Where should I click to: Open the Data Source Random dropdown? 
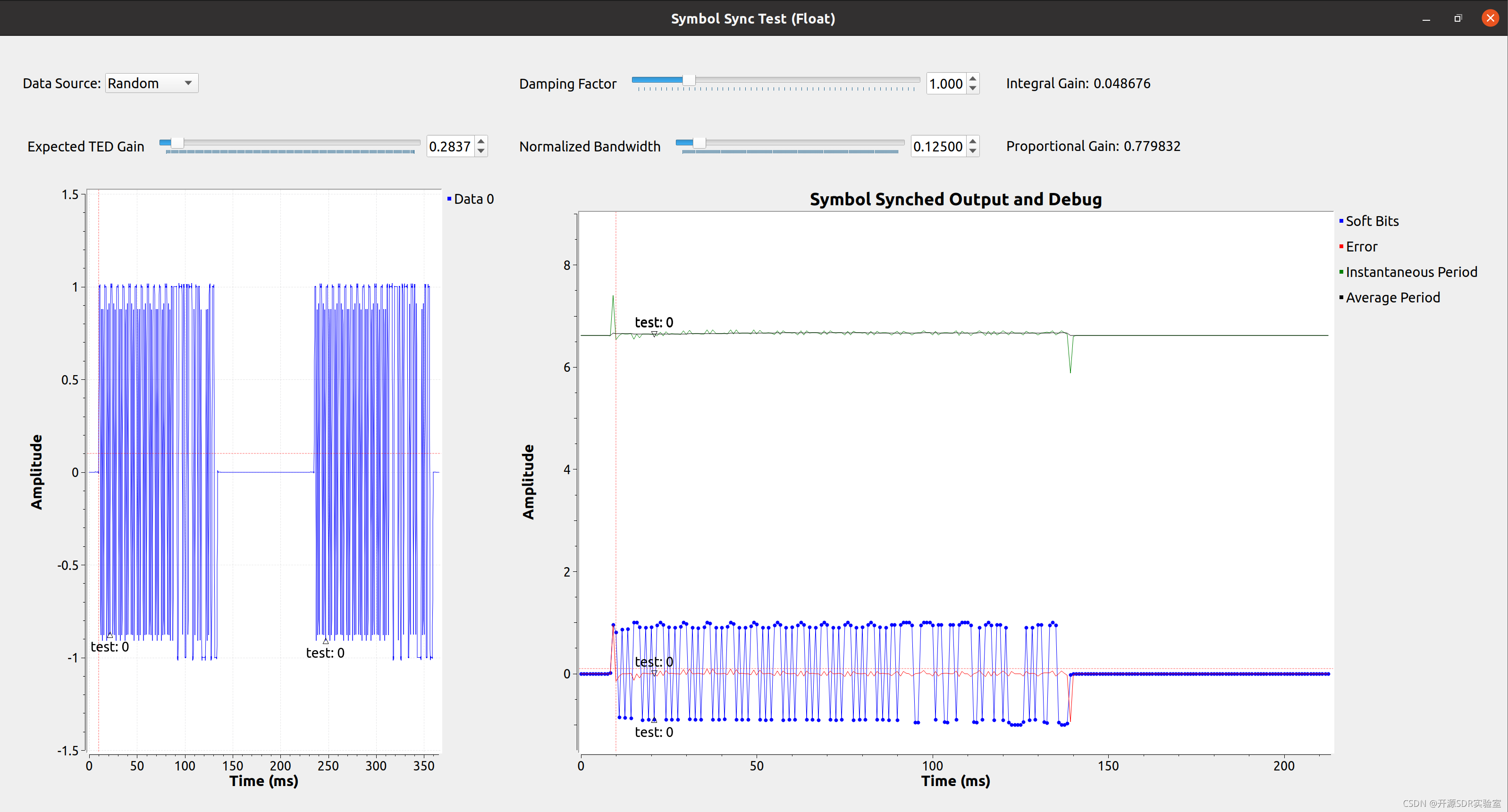tap(152, 83)
